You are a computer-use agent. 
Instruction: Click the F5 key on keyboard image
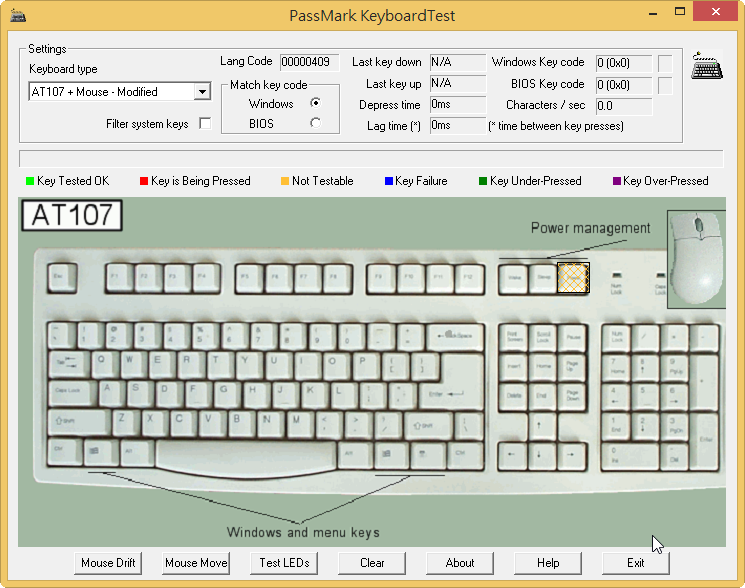(249, 277)
